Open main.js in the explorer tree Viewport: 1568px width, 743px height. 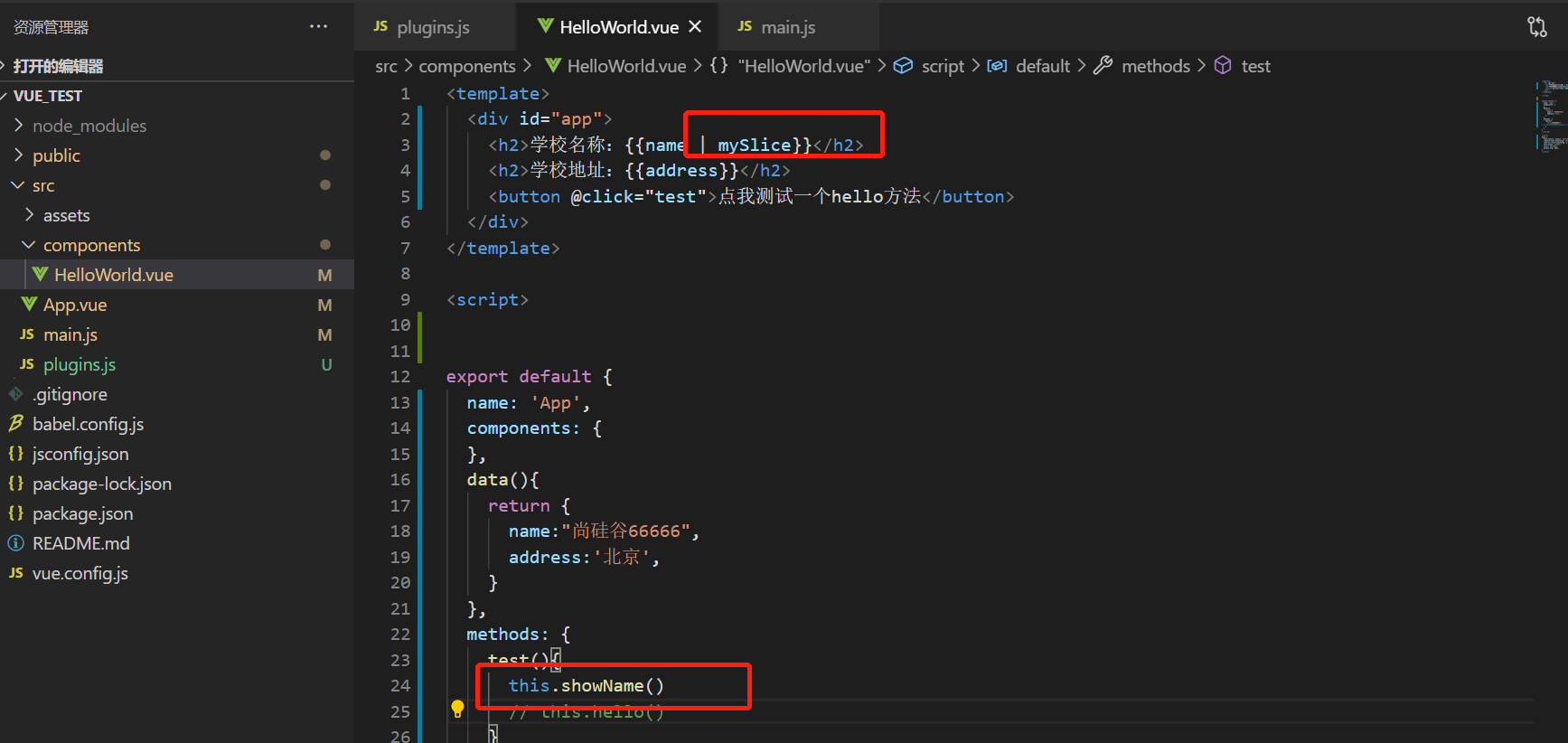[x=177, y=334]
